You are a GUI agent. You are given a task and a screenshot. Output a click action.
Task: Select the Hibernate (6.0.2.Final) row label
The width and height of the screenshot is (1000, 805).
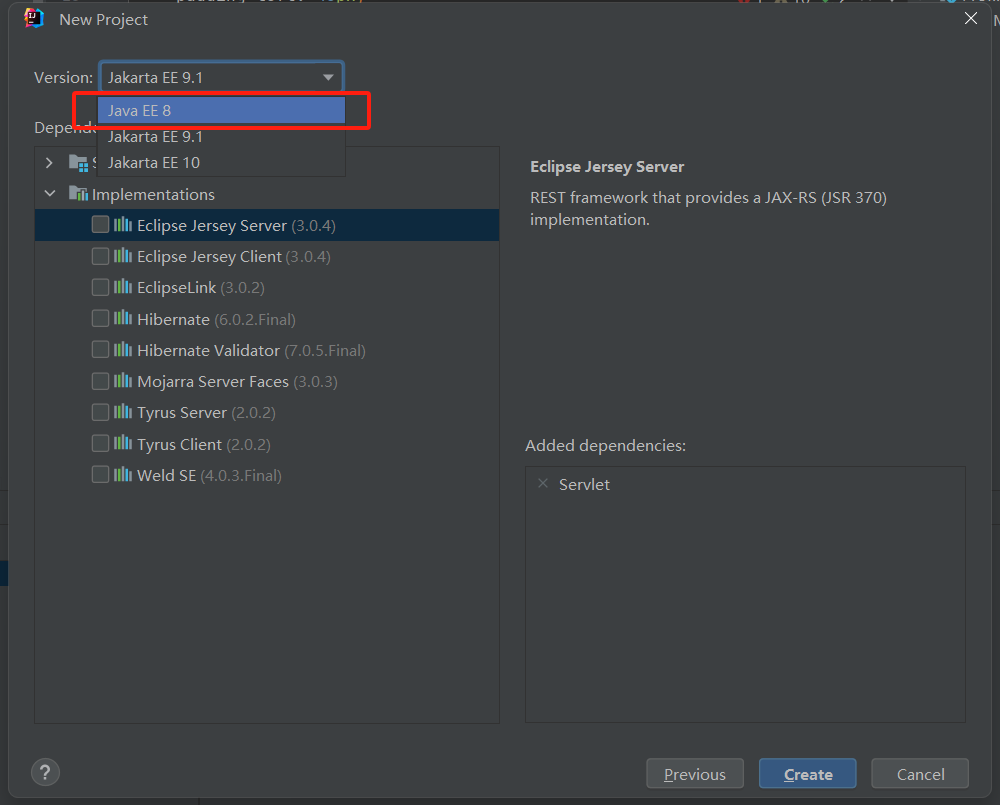[x=216, y=319]
